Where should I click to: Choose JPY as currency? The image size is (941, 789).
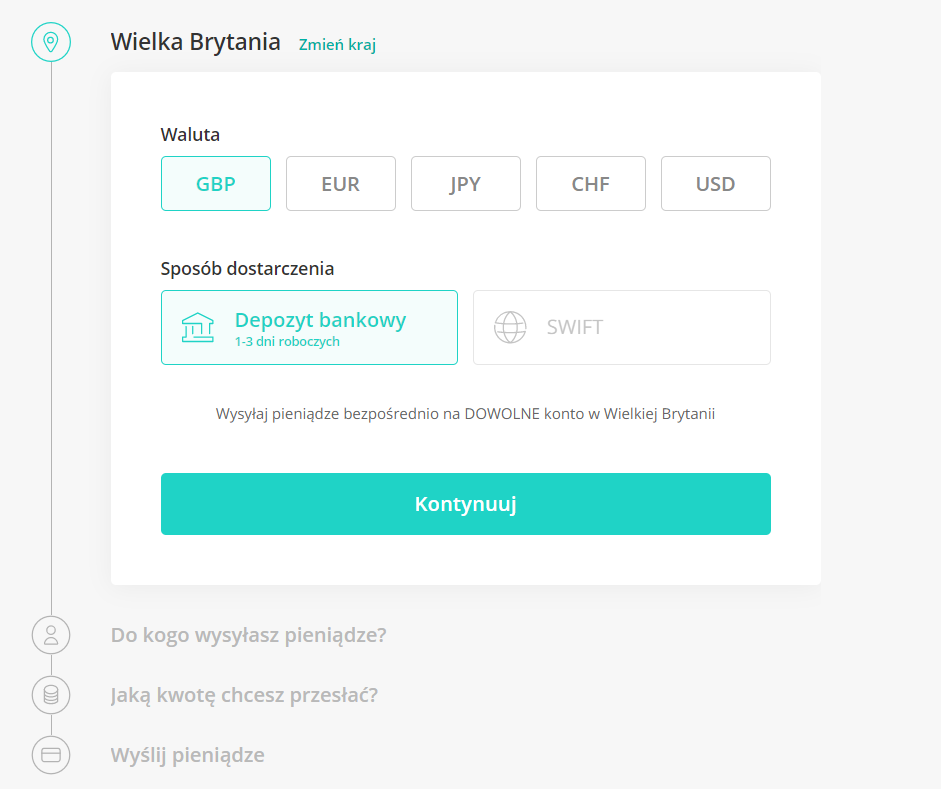(x=466, y=184)
